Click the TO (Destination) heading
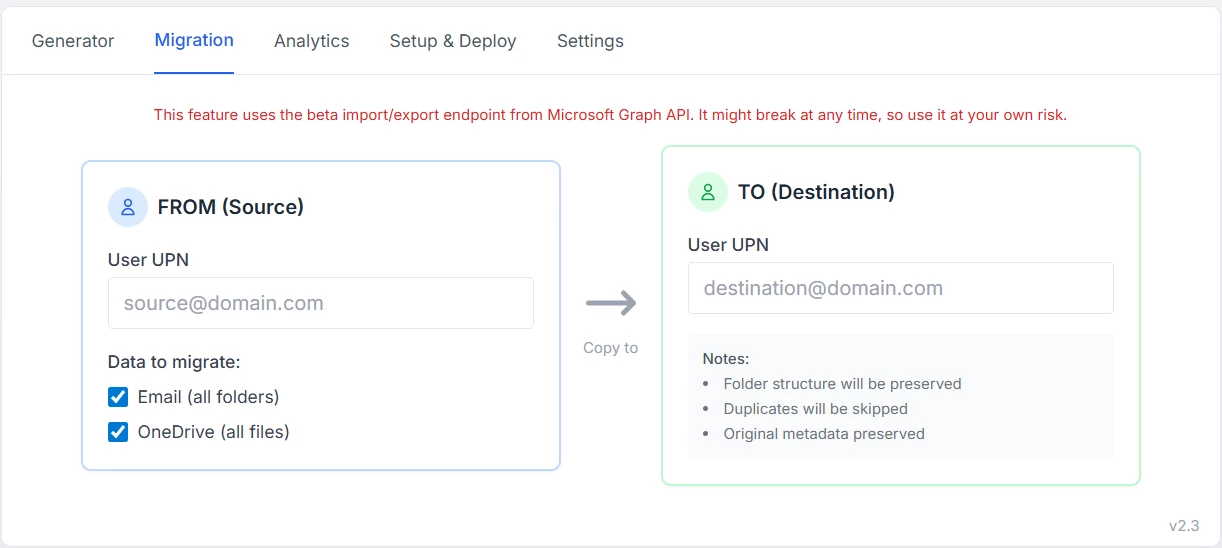 pyautogui.click(x=816, y=192)
